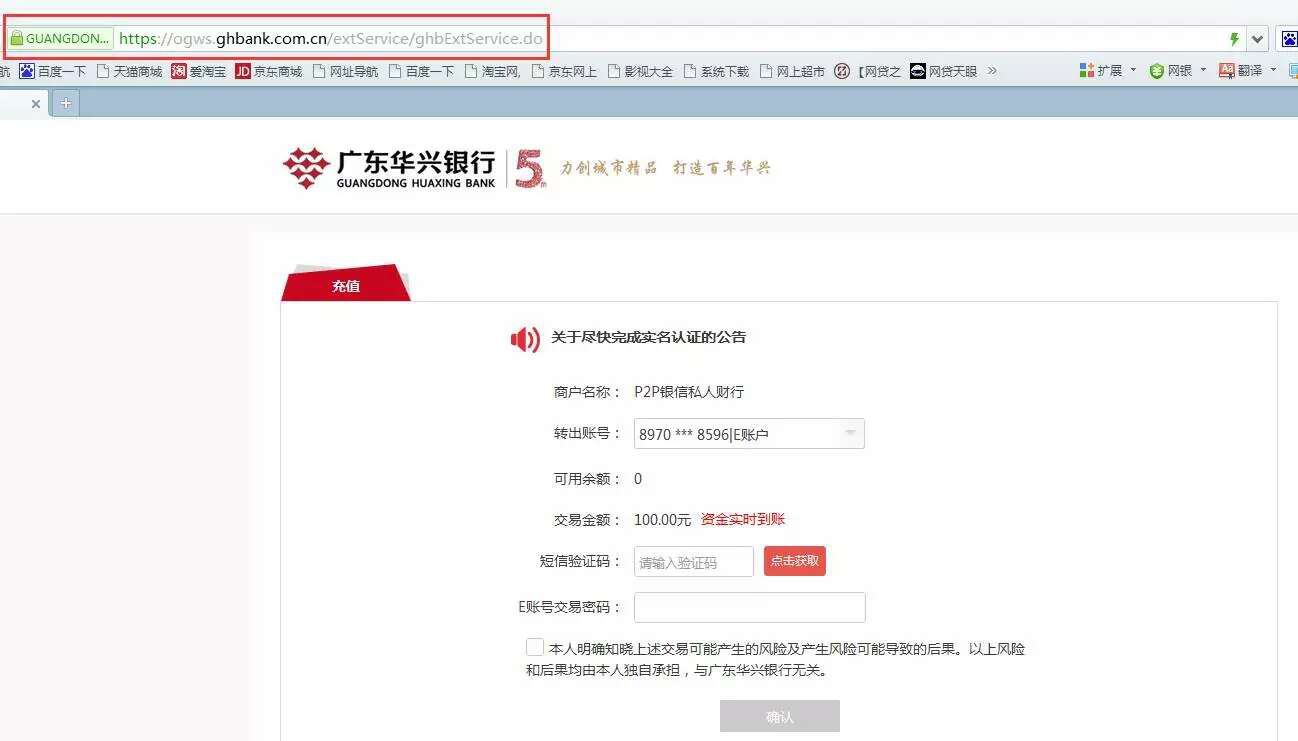This screenshot has height=741, width=1298.
Task: Open the 网贷天眼 bookmark
Action: pyautogui.click(x=944, y=71)
